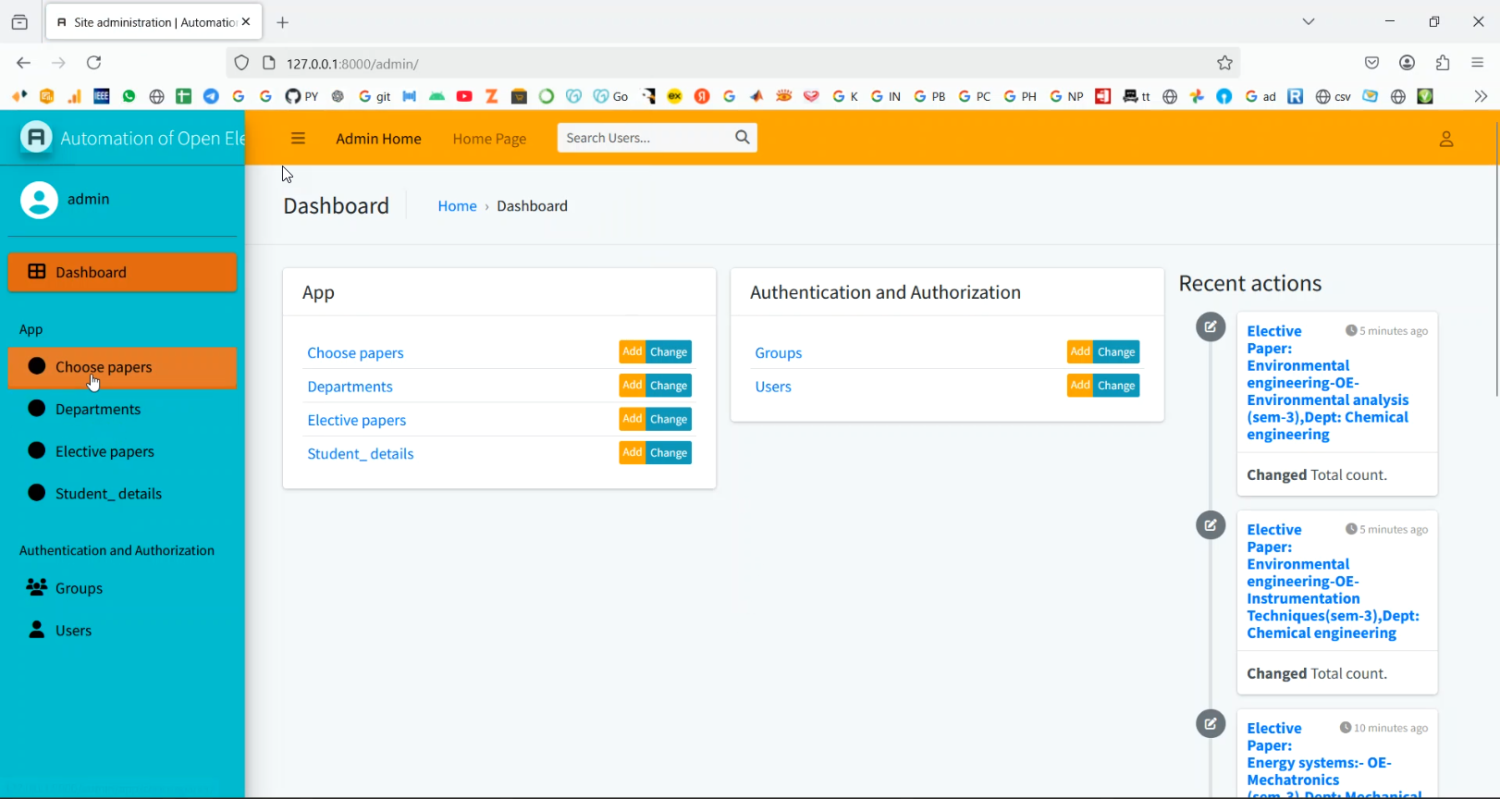
Task: Toggle the sidebar hamburger menu icon
Action: click(298, 139)
